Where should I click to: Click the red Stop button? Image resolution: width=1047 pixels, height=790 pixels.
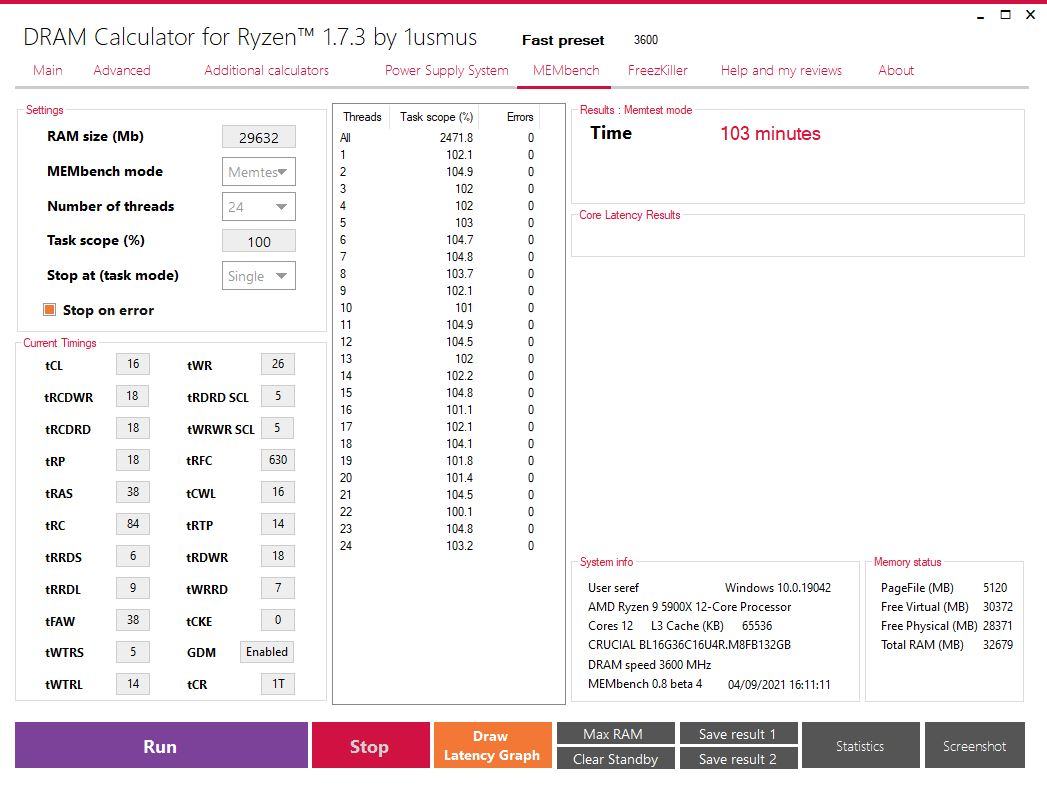tap(371, 745)
